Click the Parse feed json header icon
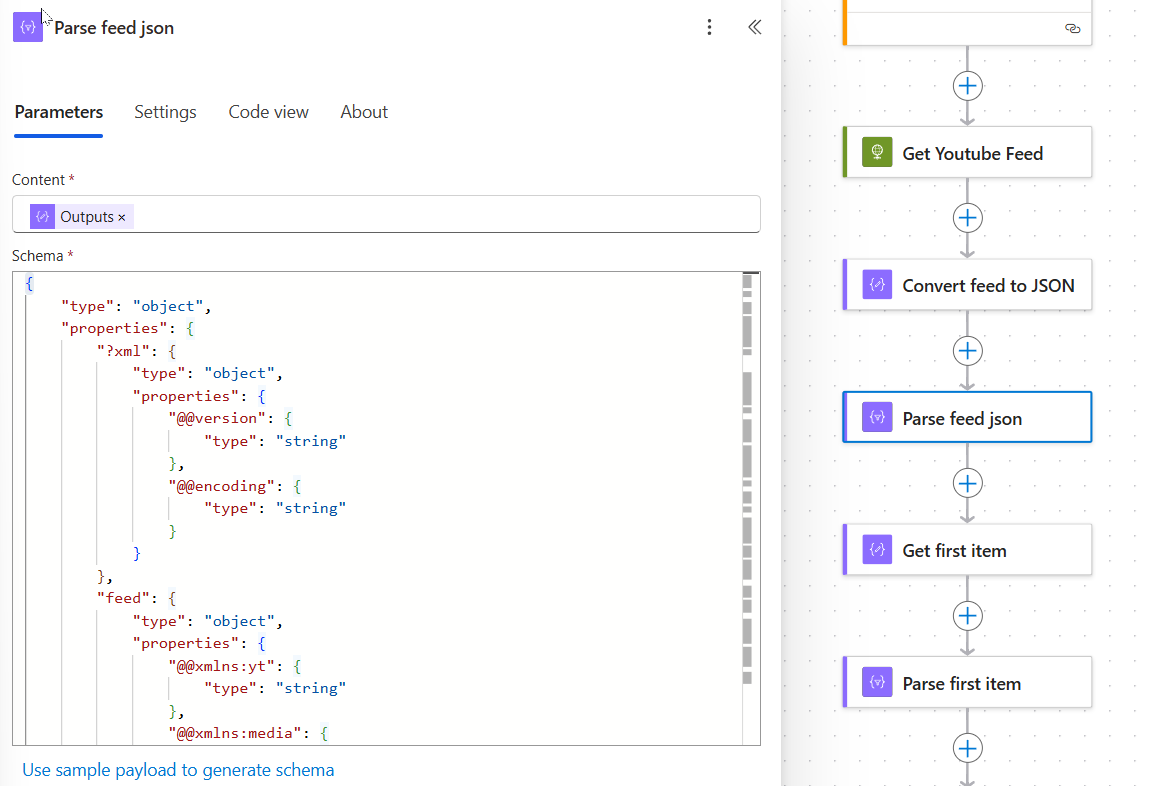The width and height of the screenshot is (1153, 786). tap(28, 27)
